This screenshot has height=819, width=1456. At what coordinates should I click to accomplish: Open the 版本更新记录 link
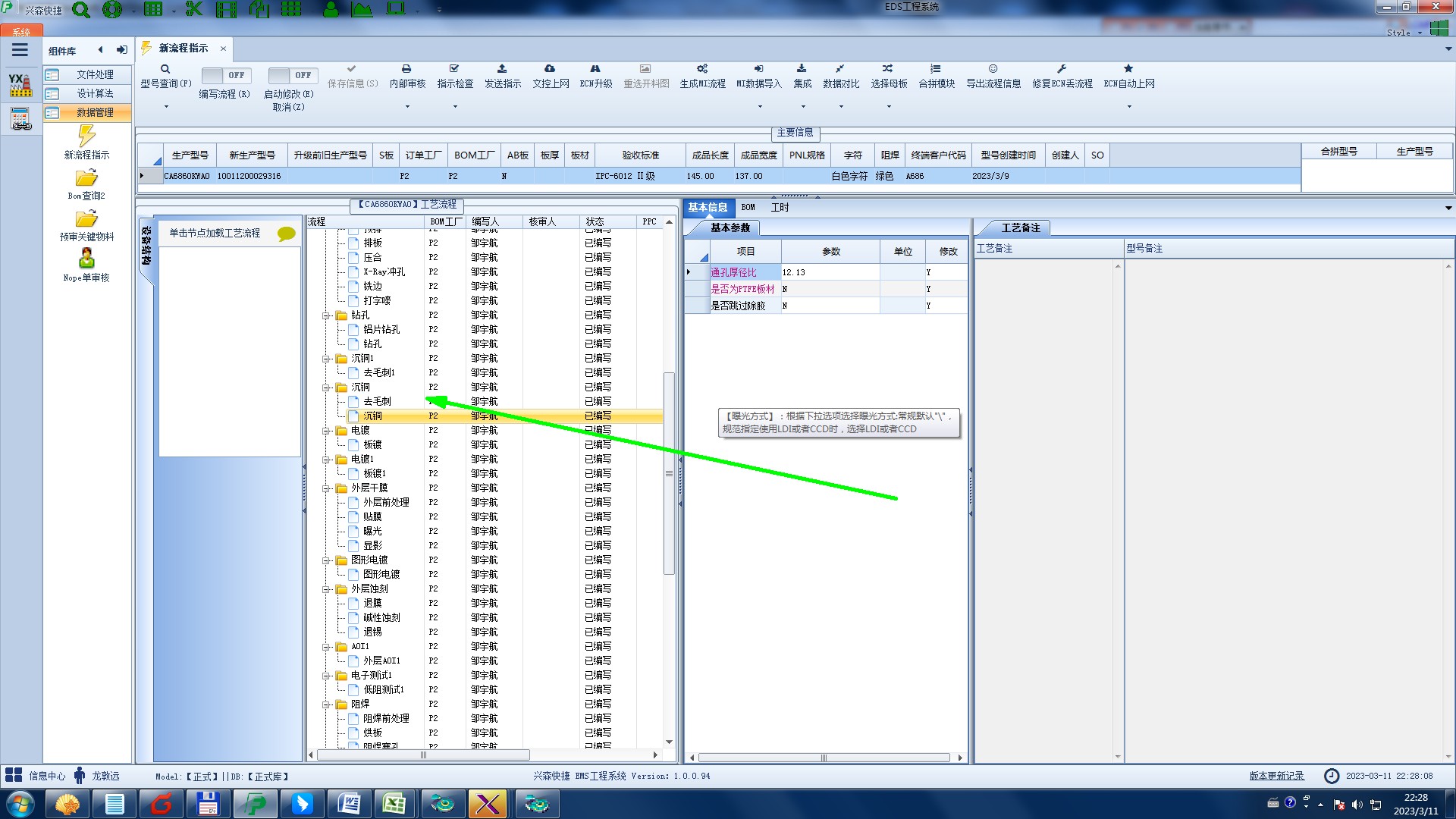pyautogui.click(x=1276, y=776)
